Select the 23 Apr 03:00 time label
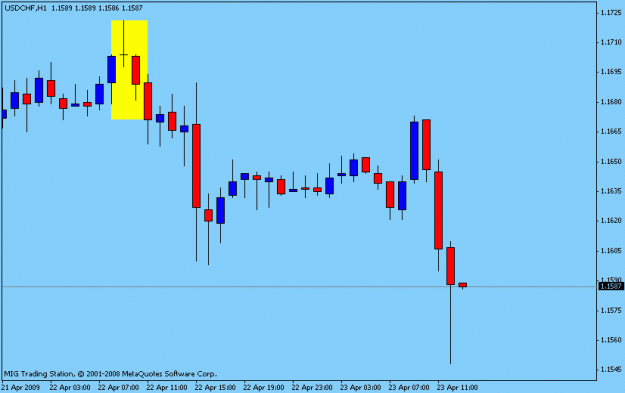 (361, 387)
